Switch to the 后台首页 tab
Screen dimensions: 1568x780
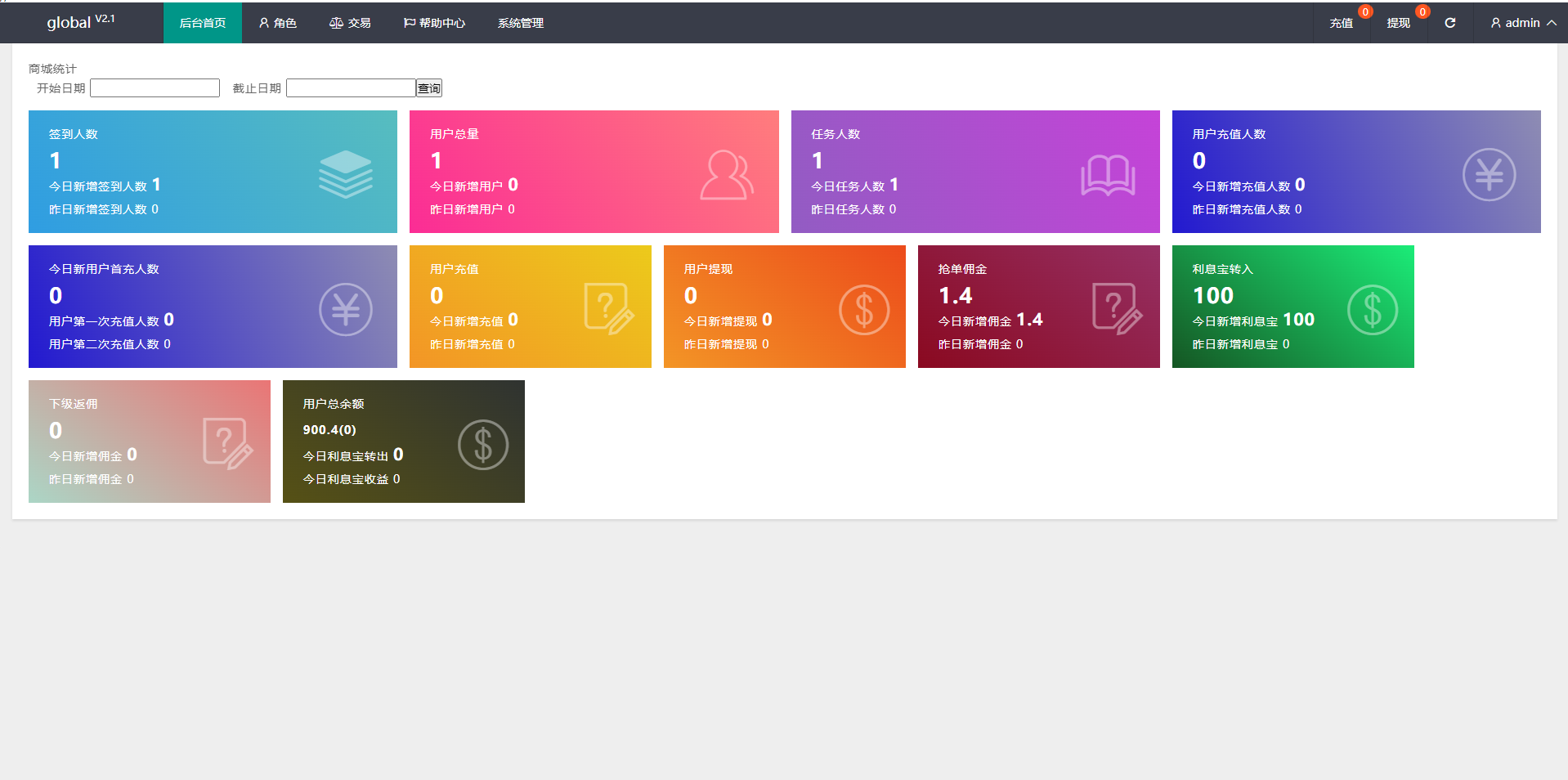pos(202,23)
